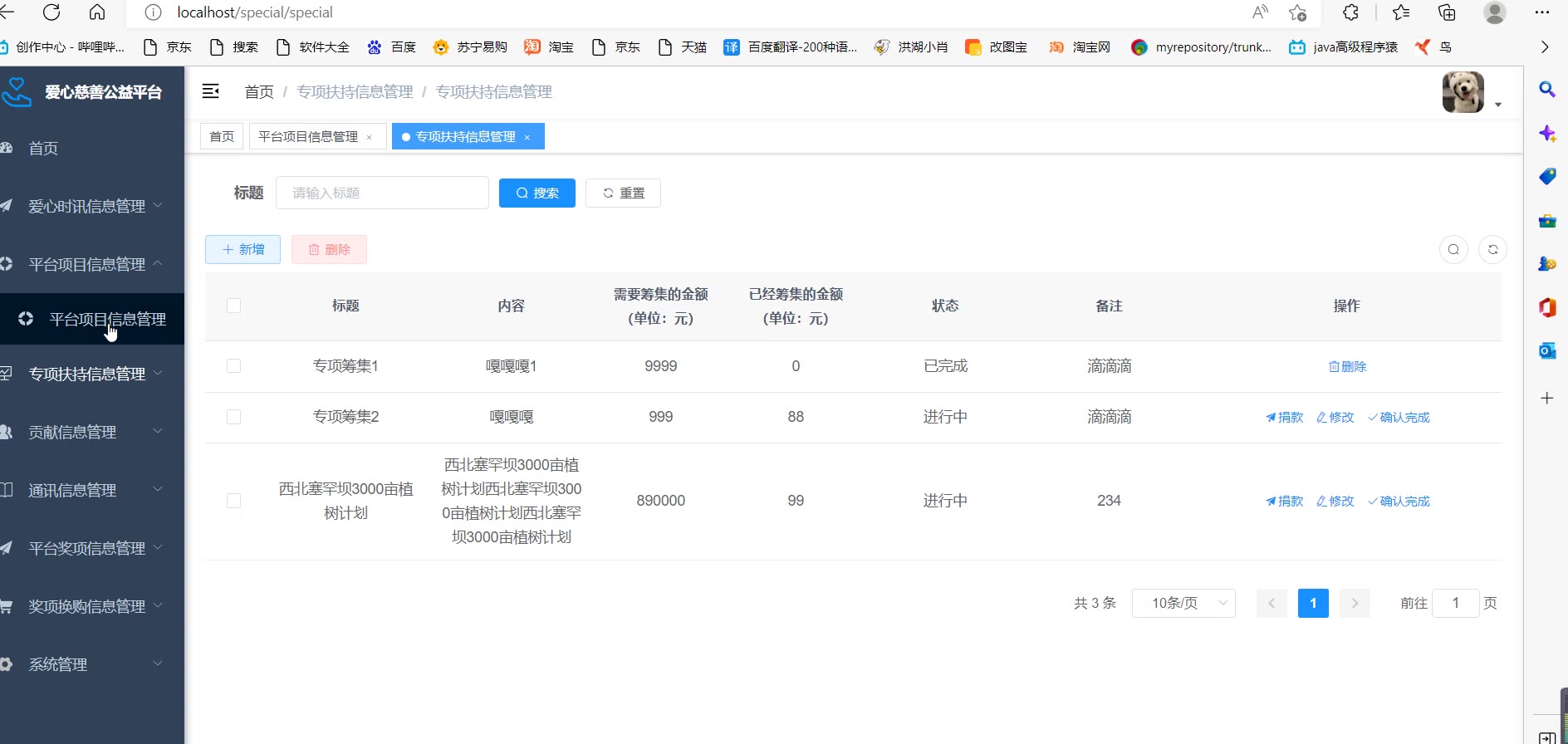This screenshot has height=744, width=1568.
Task: Click the Edge sidebar search icon
Action: point(1546,89)
